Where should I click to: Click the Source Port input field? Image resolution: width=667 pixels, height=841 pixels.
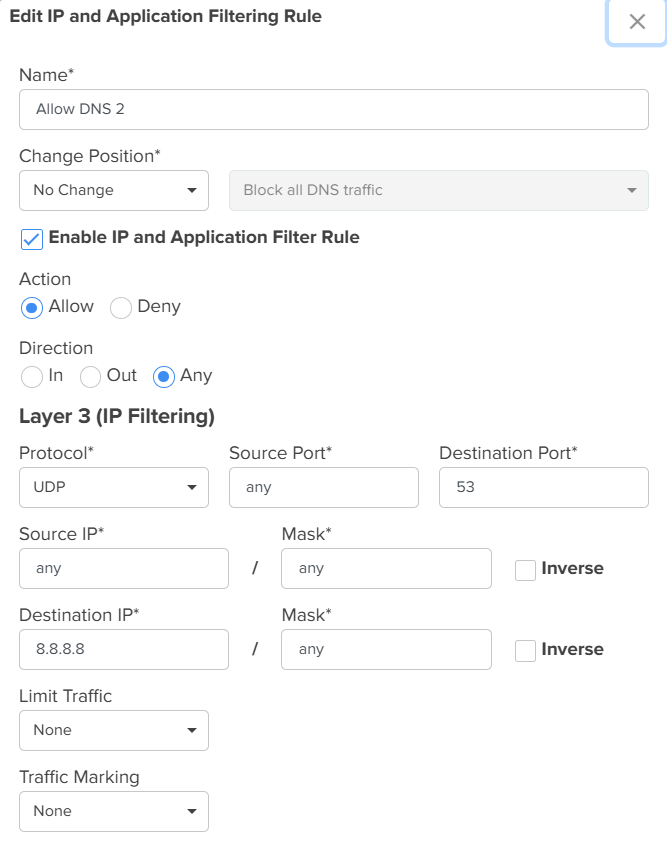click(x=323, y=487)
